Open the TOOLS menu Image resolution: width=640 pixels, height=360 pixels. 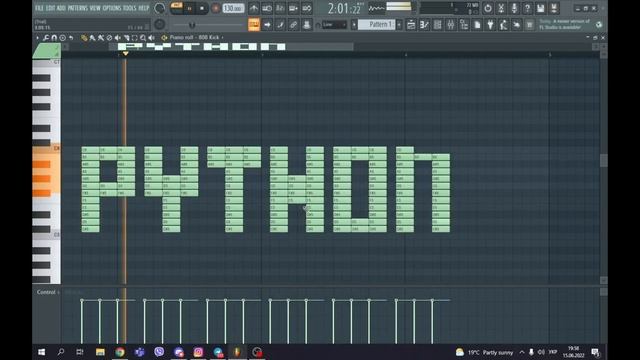(x=129, y=8)
